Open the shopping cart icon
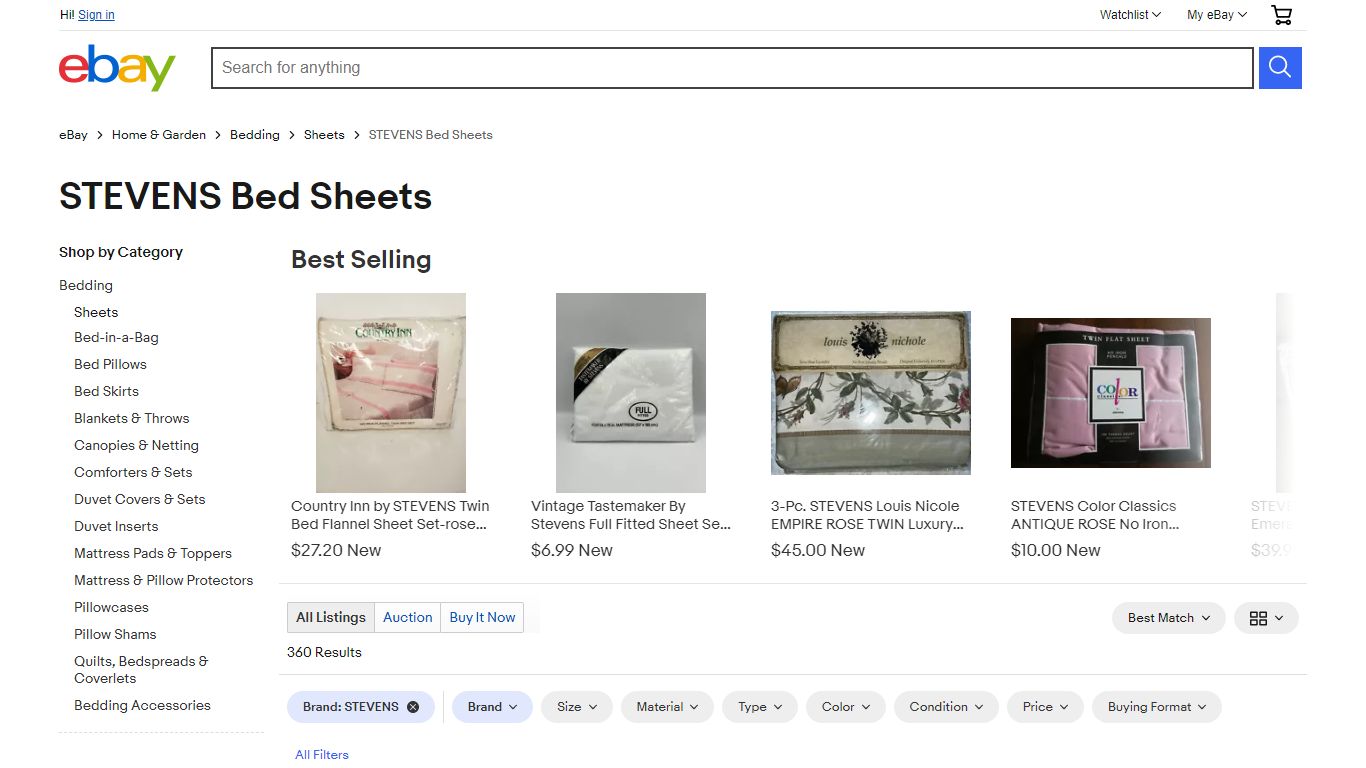 (1281, 15)
